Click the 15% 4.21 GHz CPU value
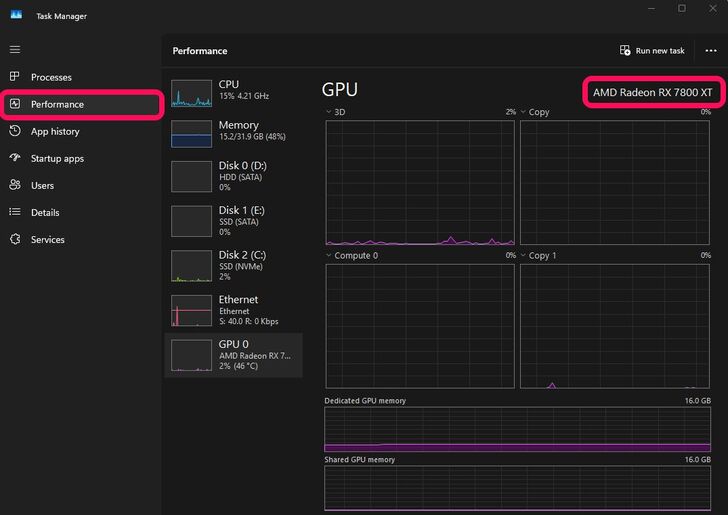 [244, 96]
